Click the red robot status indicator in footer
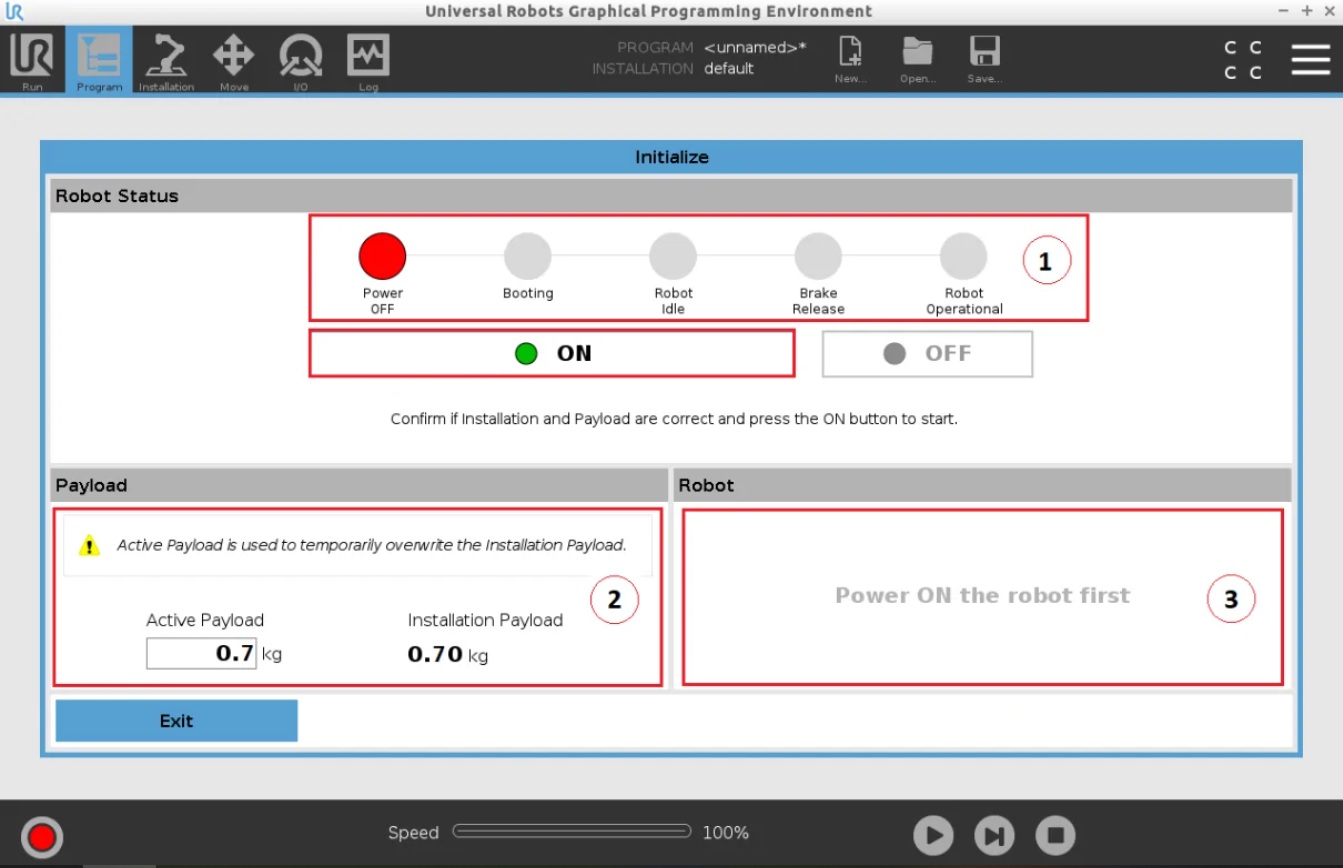Image resolution: width=1343 pixels, height=868 pixels. (x=42, y=837)
